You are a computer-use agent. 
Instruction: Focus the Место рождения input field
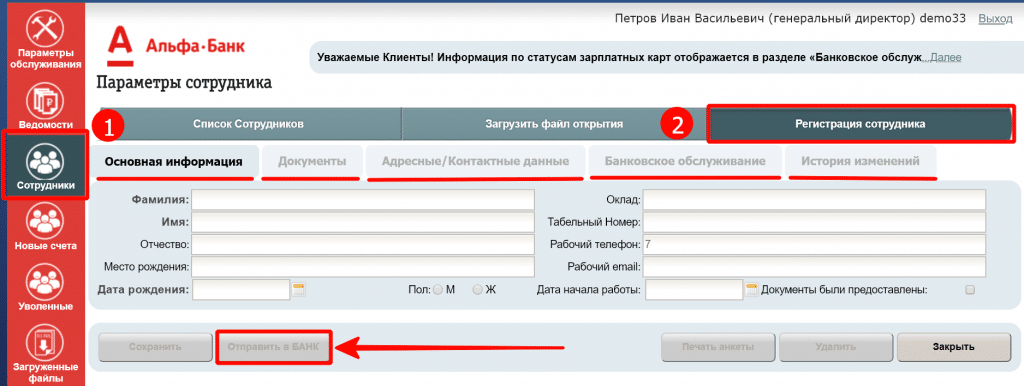tap(362, 267)
